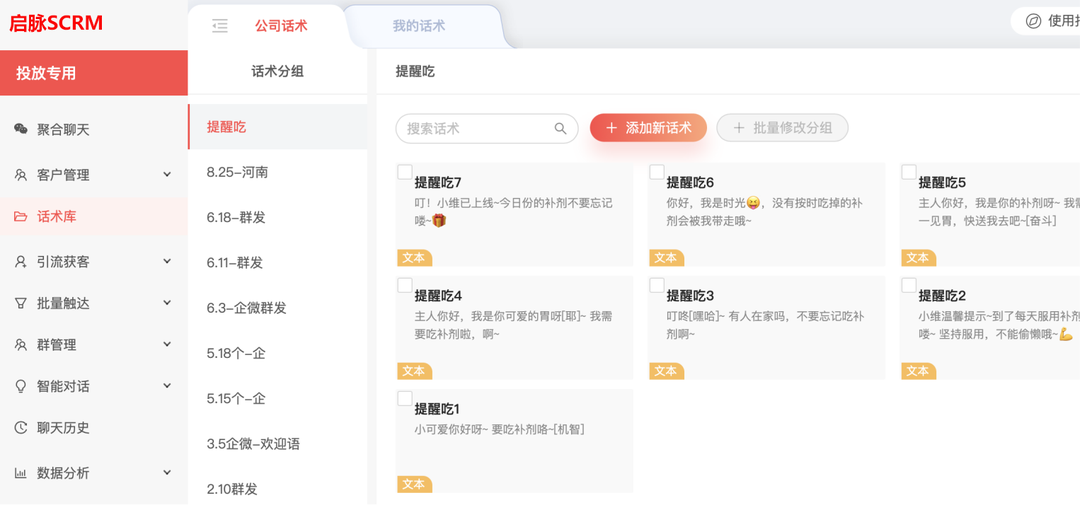Click the 批量修改分组 button
The image size is (1080, 505).
click(x=782, y=128)
